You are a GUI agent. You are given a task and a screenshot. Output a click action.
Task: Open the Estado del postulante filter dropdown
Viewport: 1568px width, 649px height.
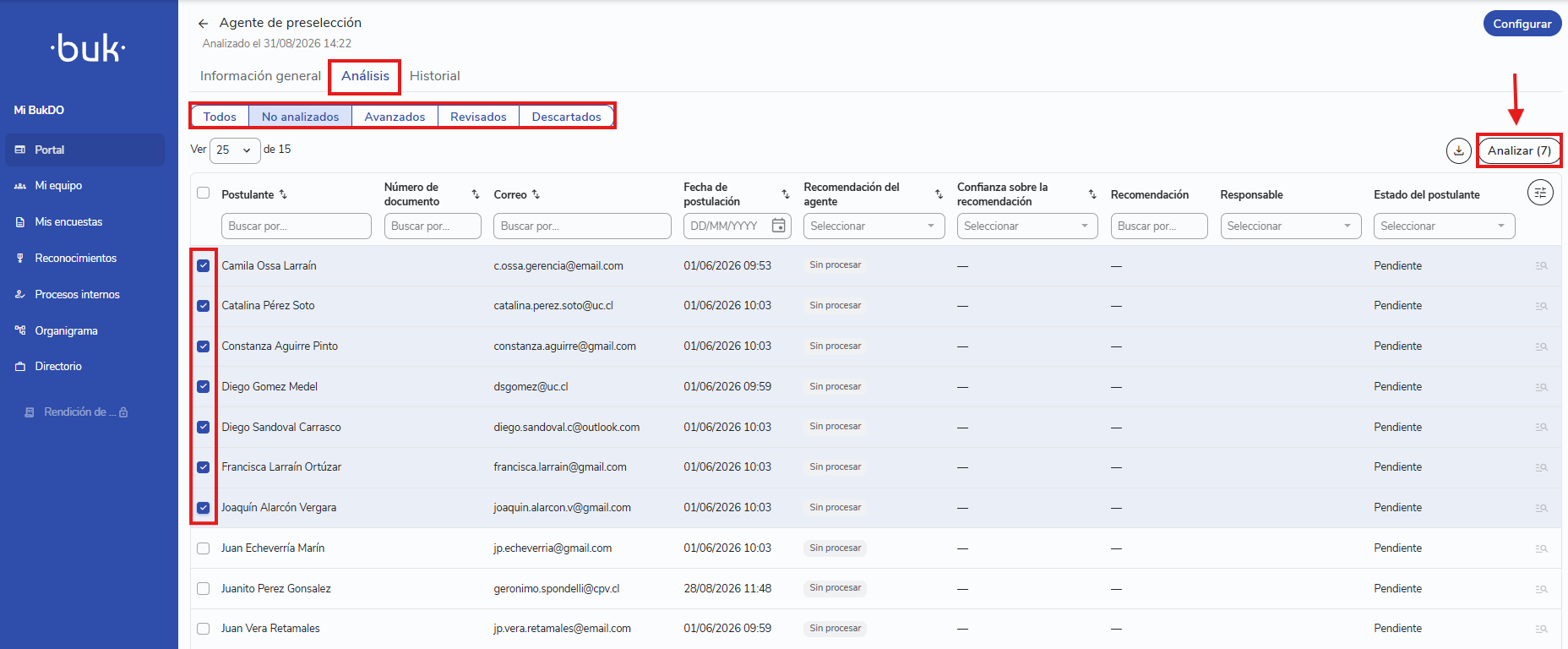(1444, 226)
